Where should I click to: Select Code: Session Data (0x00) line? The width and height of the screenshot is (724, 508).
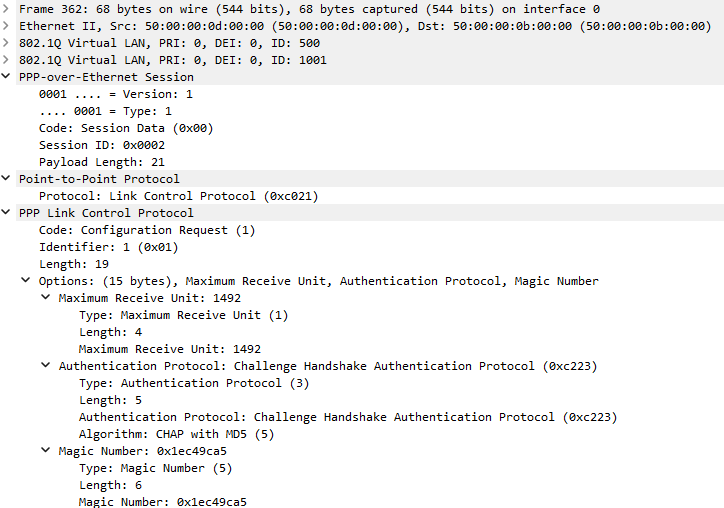tap(126, 128)
